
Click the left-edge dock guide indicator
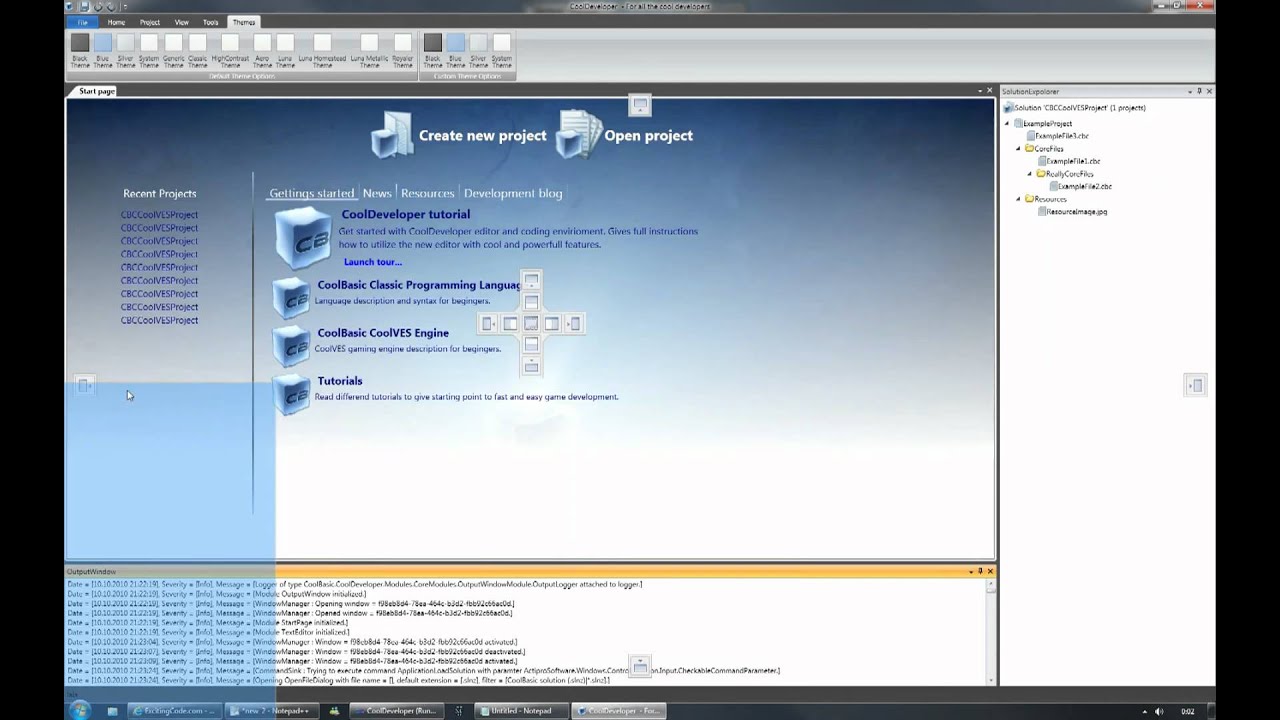(85, 385)
